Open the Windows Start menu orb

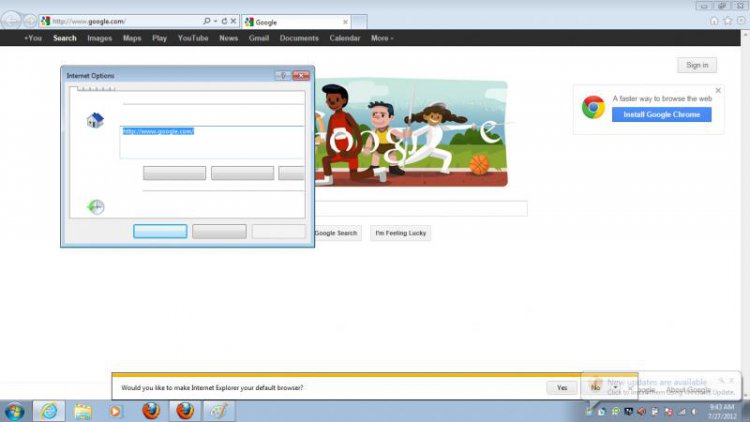14,411
